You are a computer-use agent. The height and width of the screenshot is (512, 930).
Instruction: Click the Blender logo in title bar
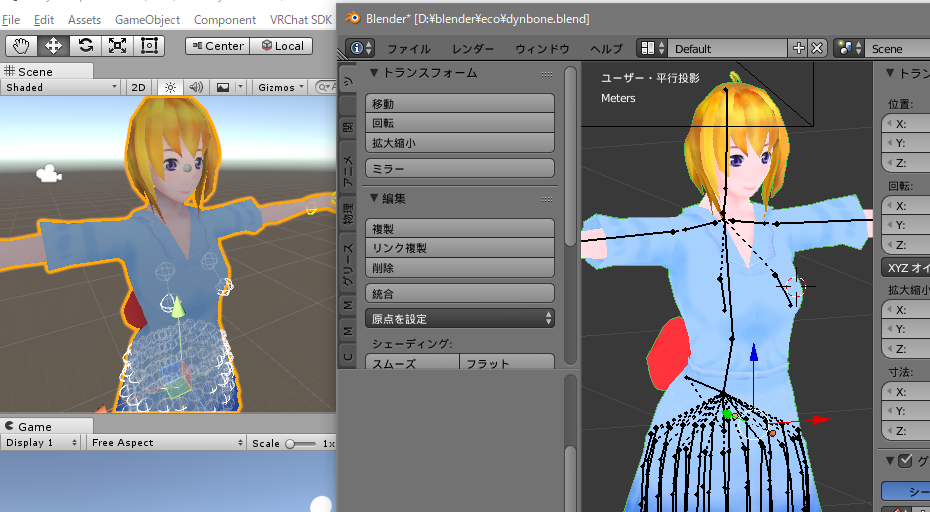353,18
